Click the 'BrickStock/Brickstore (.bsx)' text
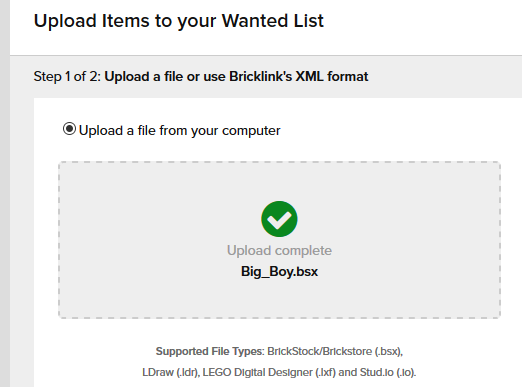522x387 pixels. tap(334, 351)
